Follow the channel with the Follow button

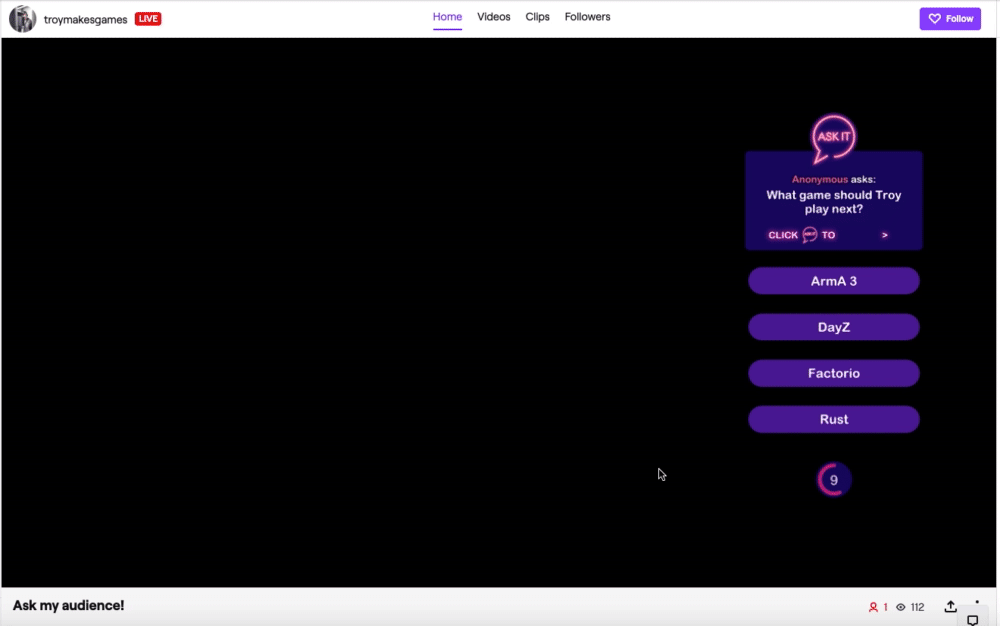(x=950, y=19)
